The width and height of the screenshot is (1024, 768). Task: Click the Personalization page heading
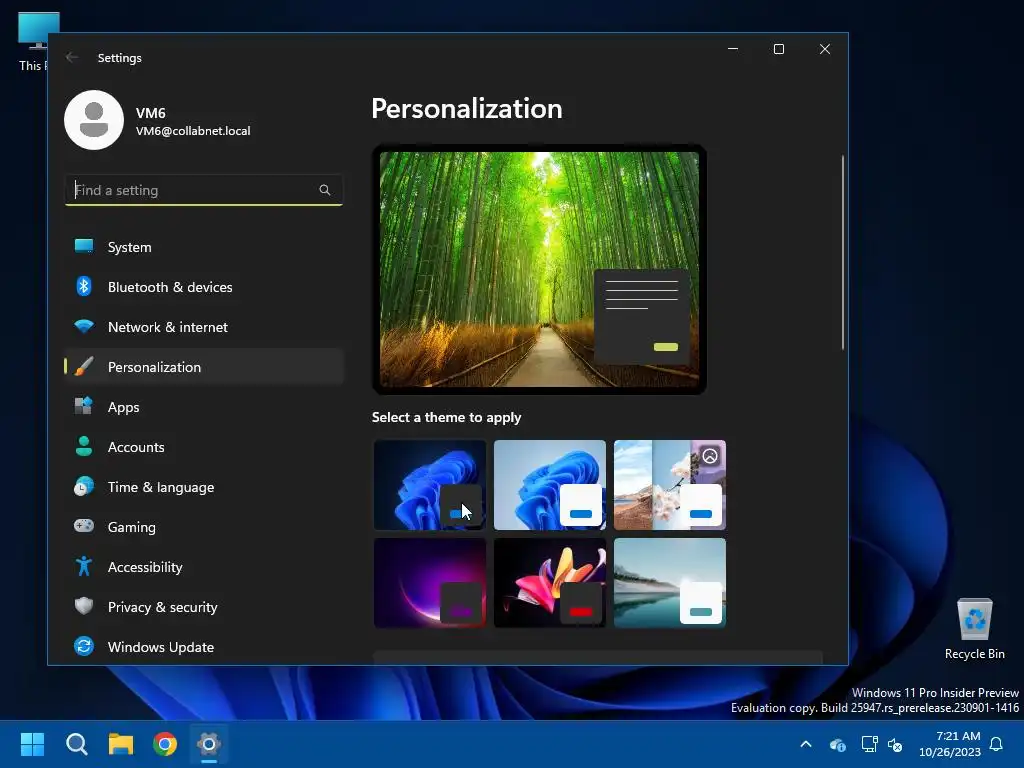[x=466, y=108]
